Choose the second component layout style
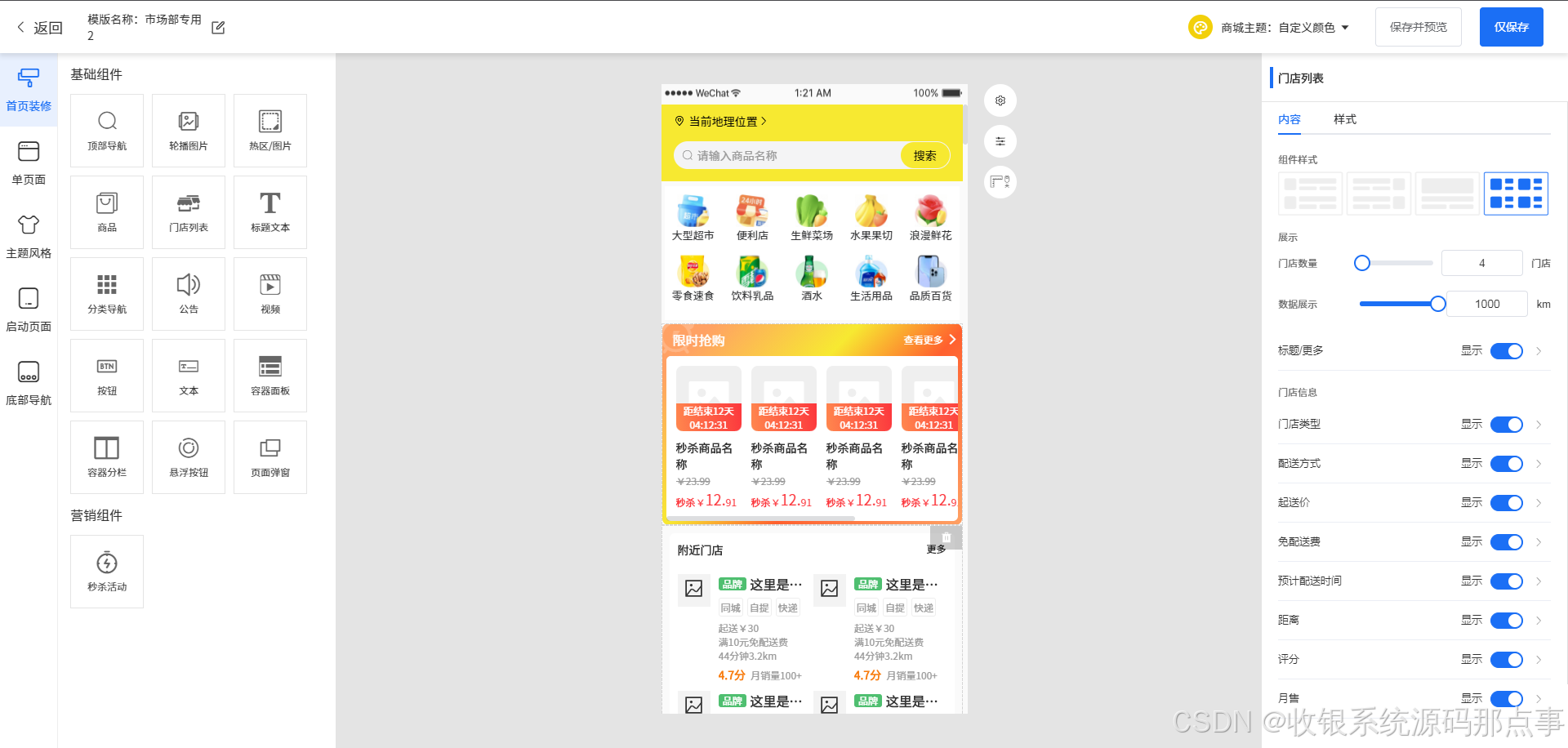The height and width of the screenshot is (748, 1568). click(1379, 194)
